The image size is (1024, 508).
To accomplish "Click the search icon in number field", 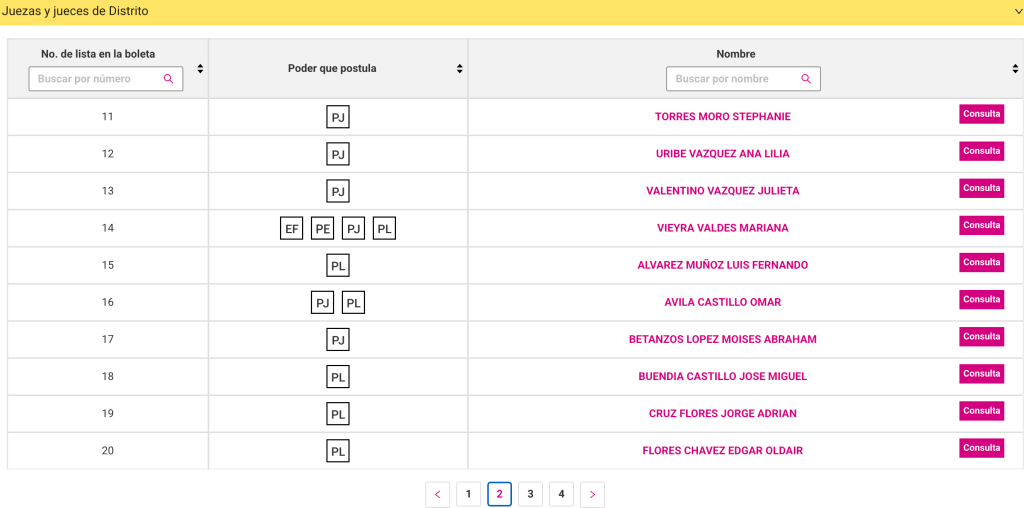I will pyautogui.click(x=168, y=79).
